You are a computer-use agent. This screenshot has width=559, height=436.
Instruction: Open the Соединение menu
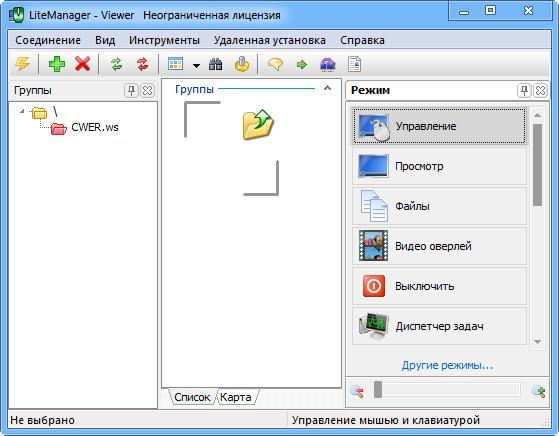click(x=48, y=40)
